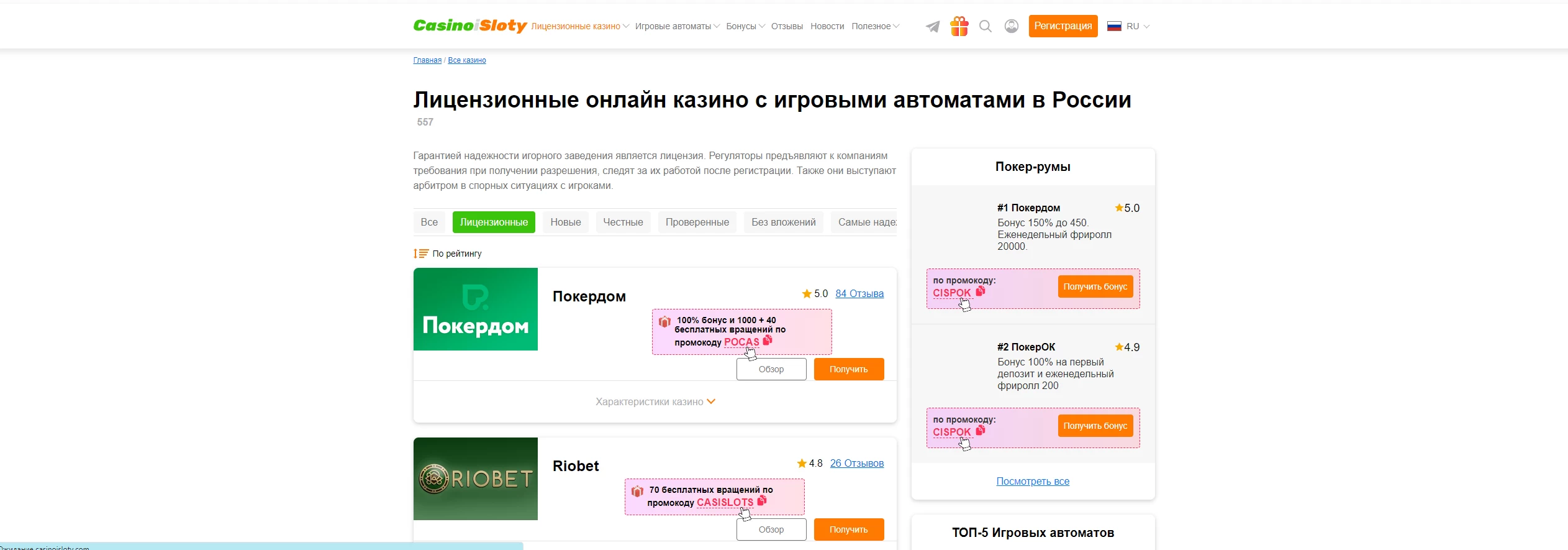This screenshot has width=1568, height=550.
Task: Click the star rating icon for Riobet
Action: (x=802, y=463)
